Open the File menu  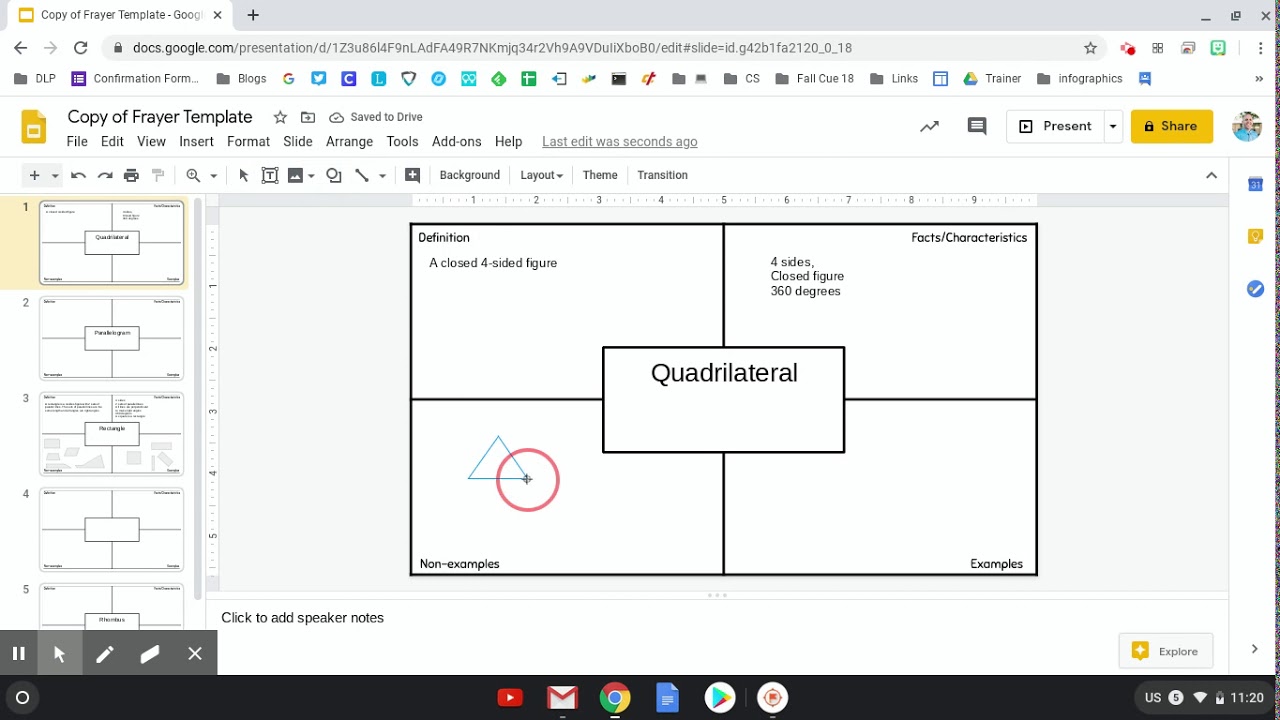[77, 142]
